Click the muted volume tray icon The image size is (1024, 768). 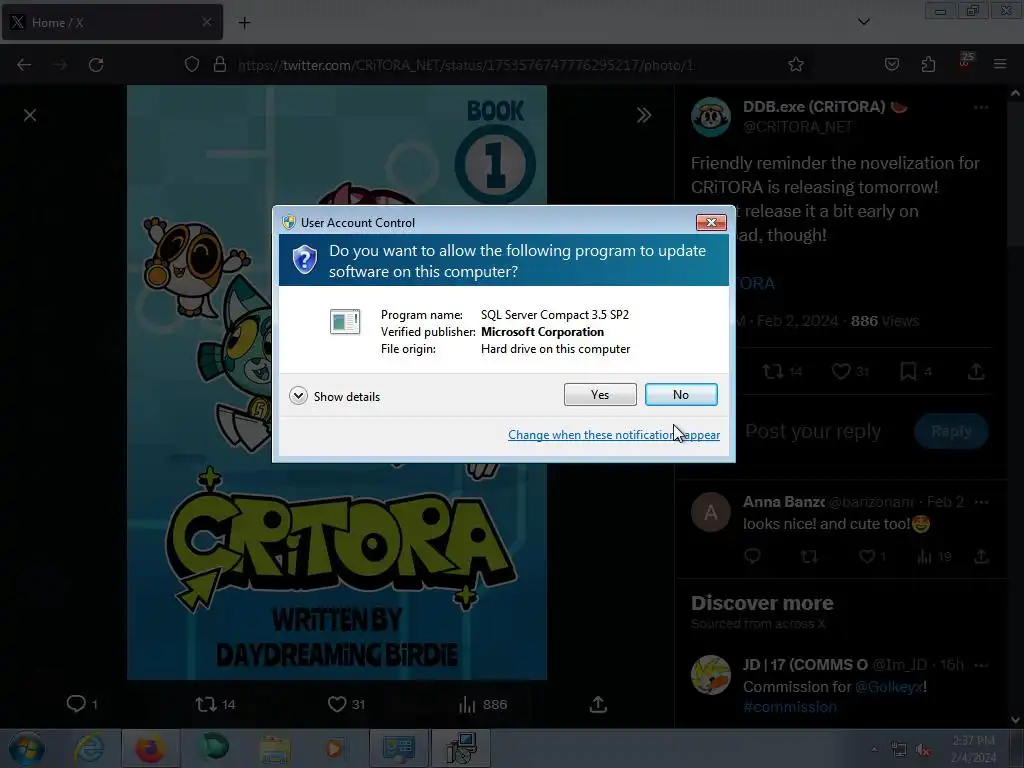coord(923,750)
